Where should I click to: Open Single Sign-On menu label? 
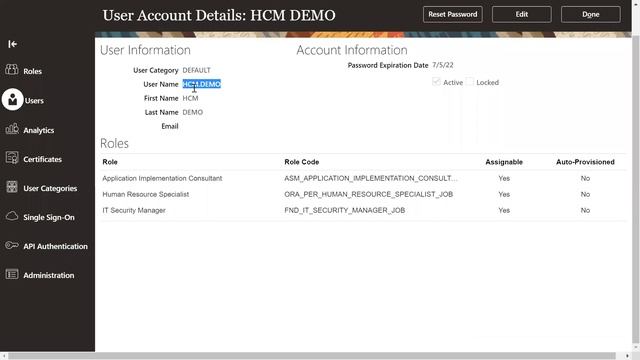pos(49,217)
